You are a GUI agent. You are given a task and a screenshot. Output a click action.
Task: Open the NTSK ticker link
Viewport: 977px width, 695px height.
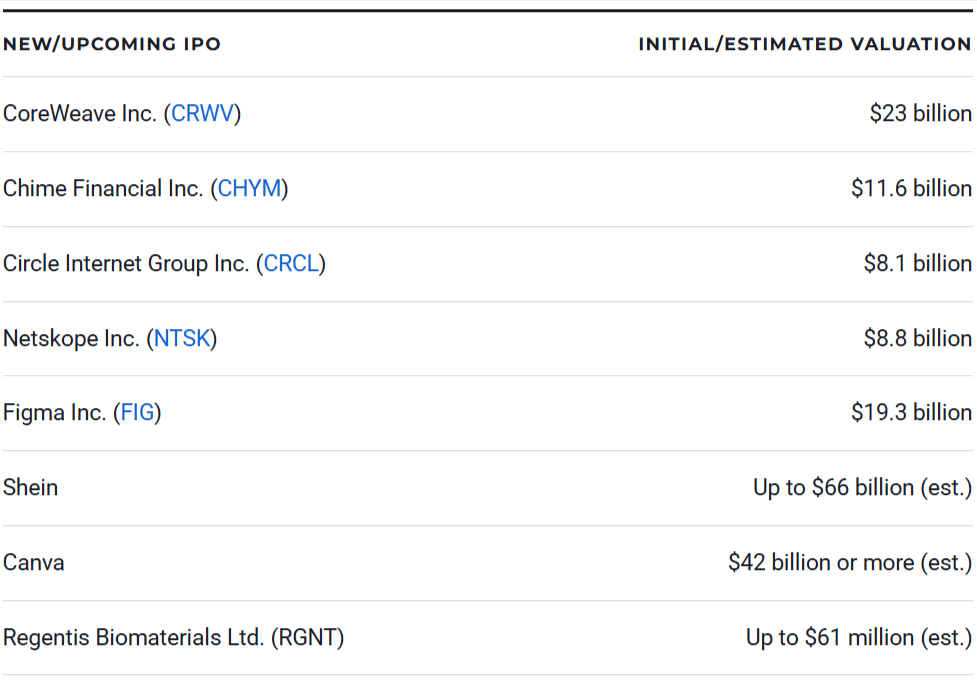coord(182,338)
